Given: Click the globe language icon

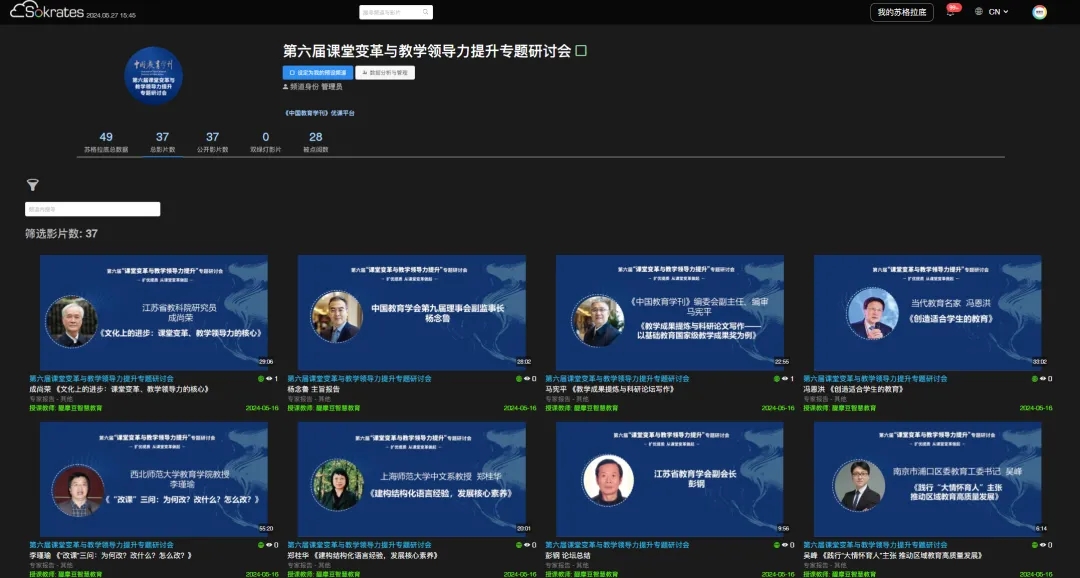Looking at the screenshot, I should click(976, 12).
